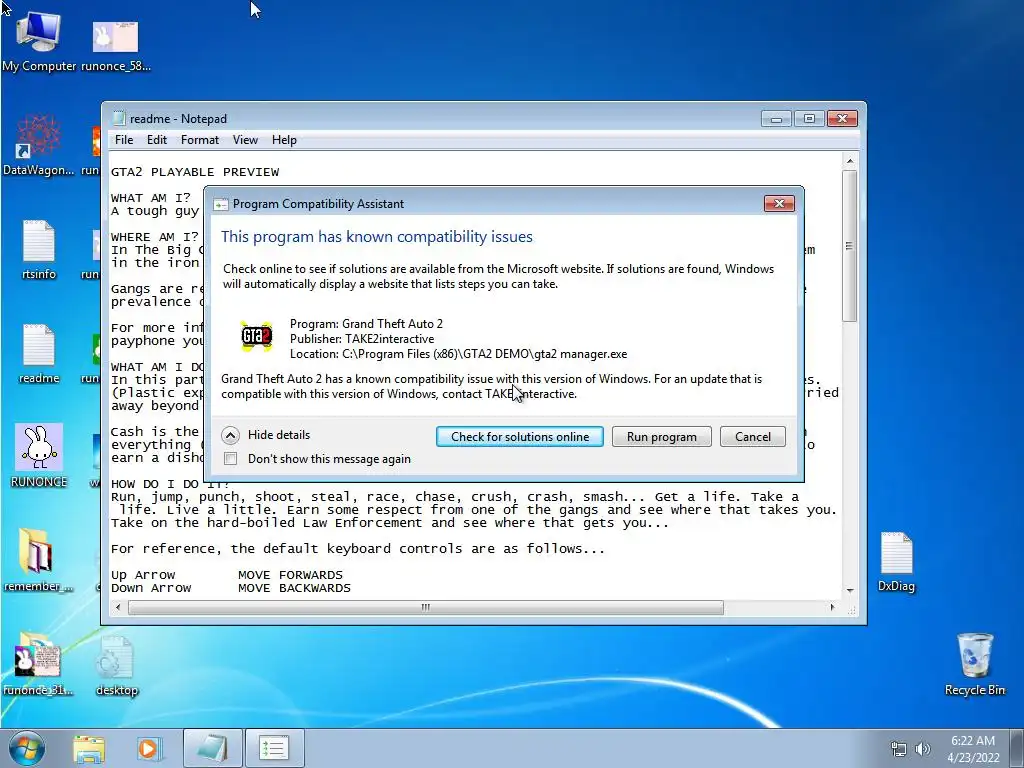
Task: Click the Notepad horizontal scrollbar thumb
Action: click(x=426, y=607)
